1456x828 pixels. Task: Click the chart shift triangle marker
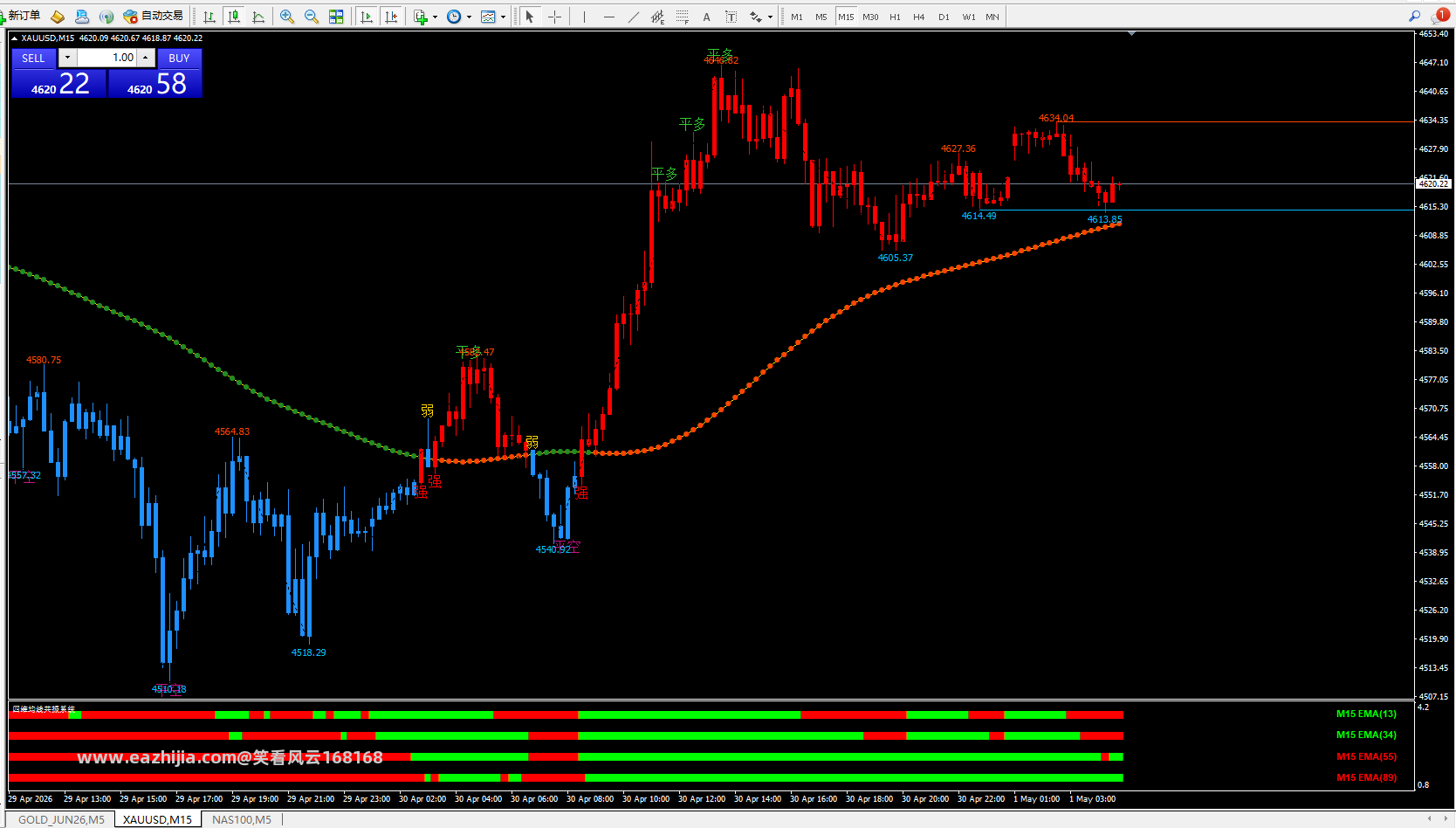pos(1131,33)
